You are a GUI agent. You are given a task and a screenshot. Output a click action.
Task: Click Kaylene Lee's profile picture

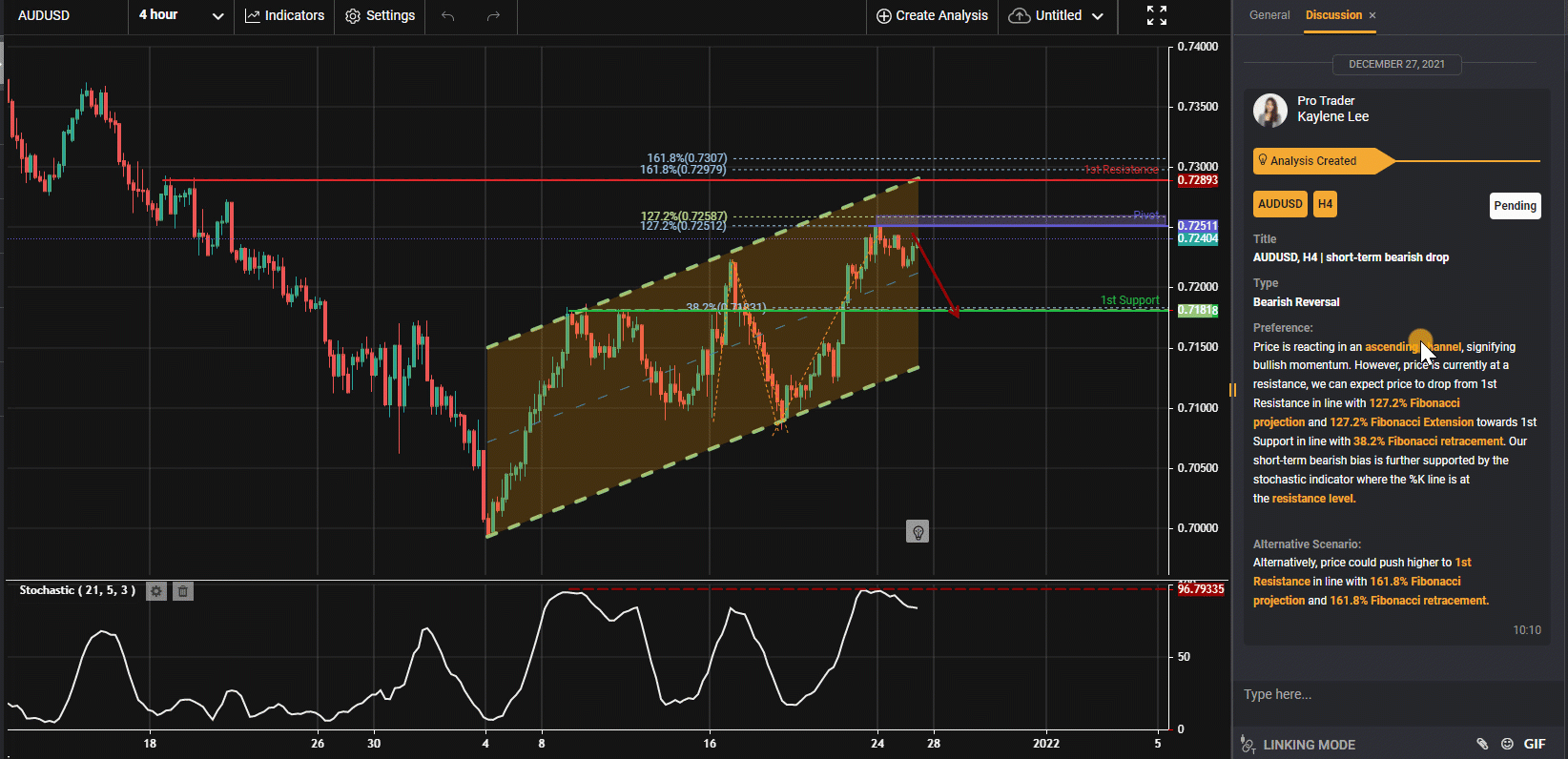(1270, 111)
